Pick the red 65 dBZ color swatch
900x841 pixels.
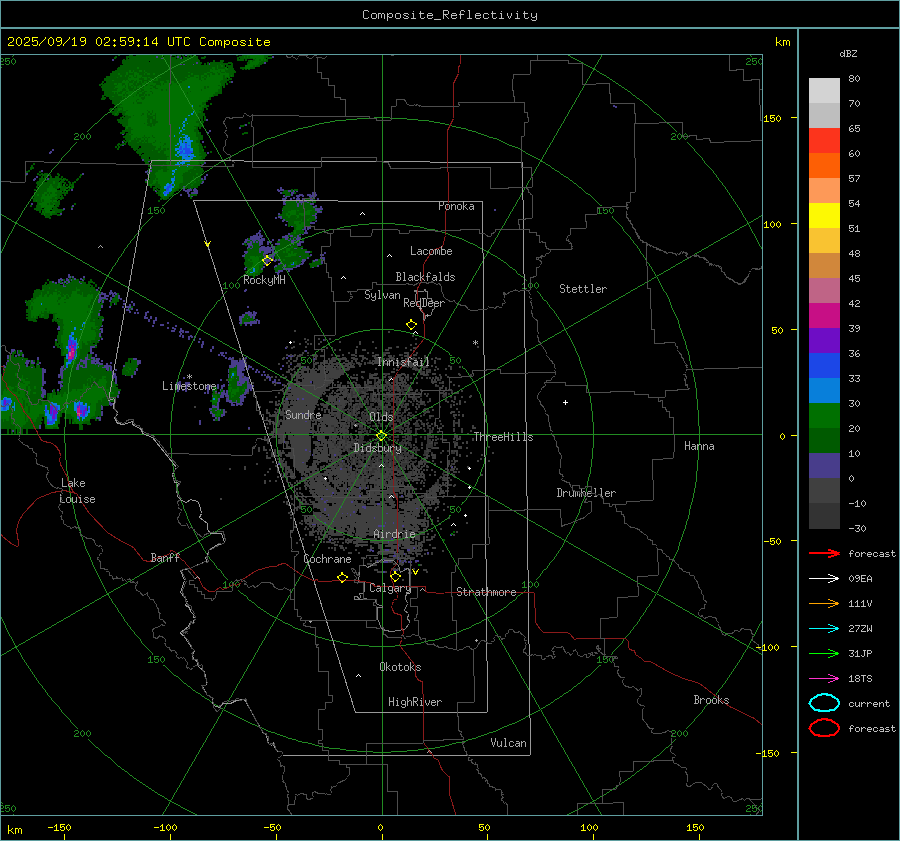824,140
